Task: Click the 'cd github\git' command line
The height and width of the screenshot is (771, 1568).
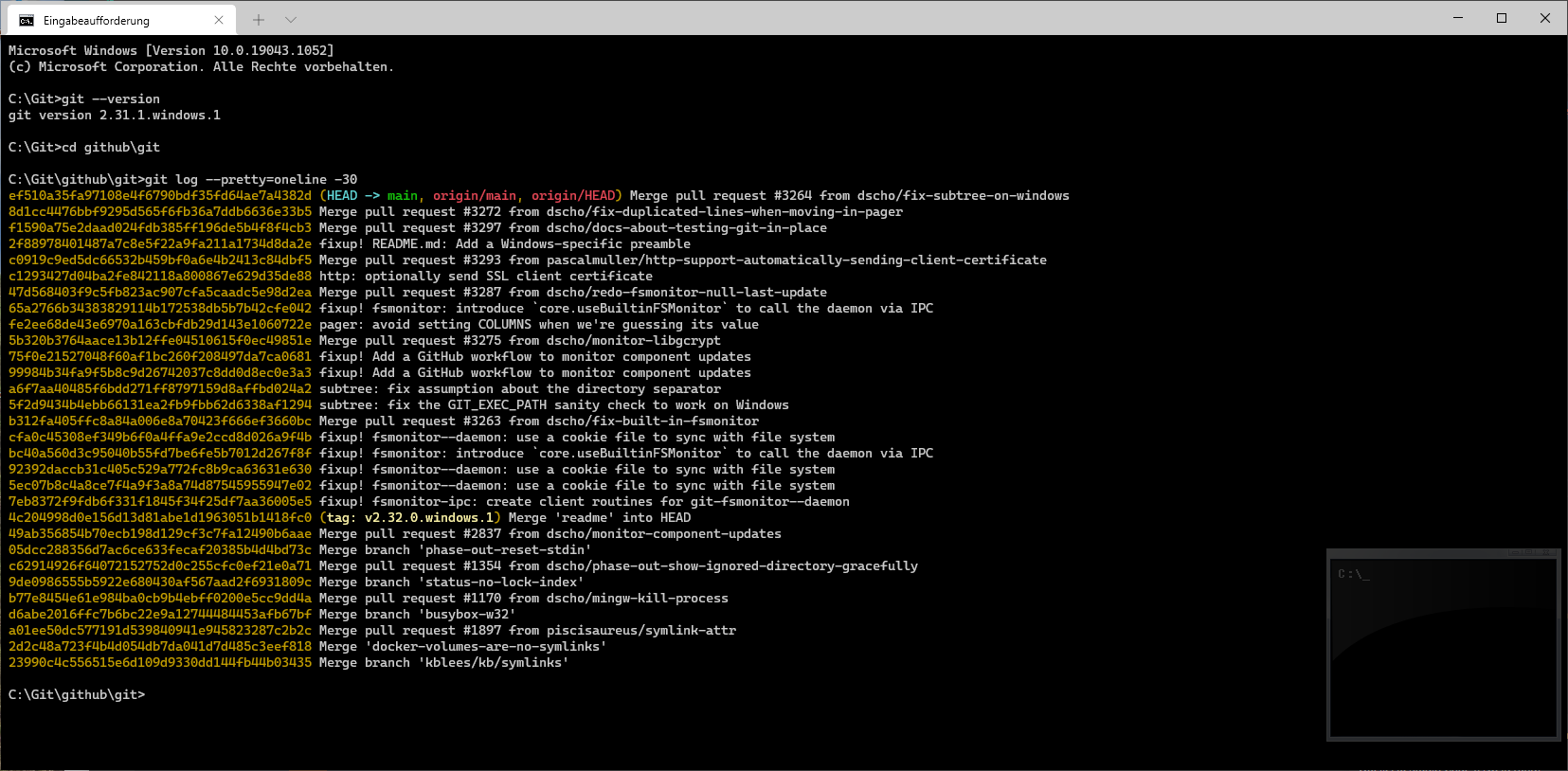Action: tap(111, 148)
